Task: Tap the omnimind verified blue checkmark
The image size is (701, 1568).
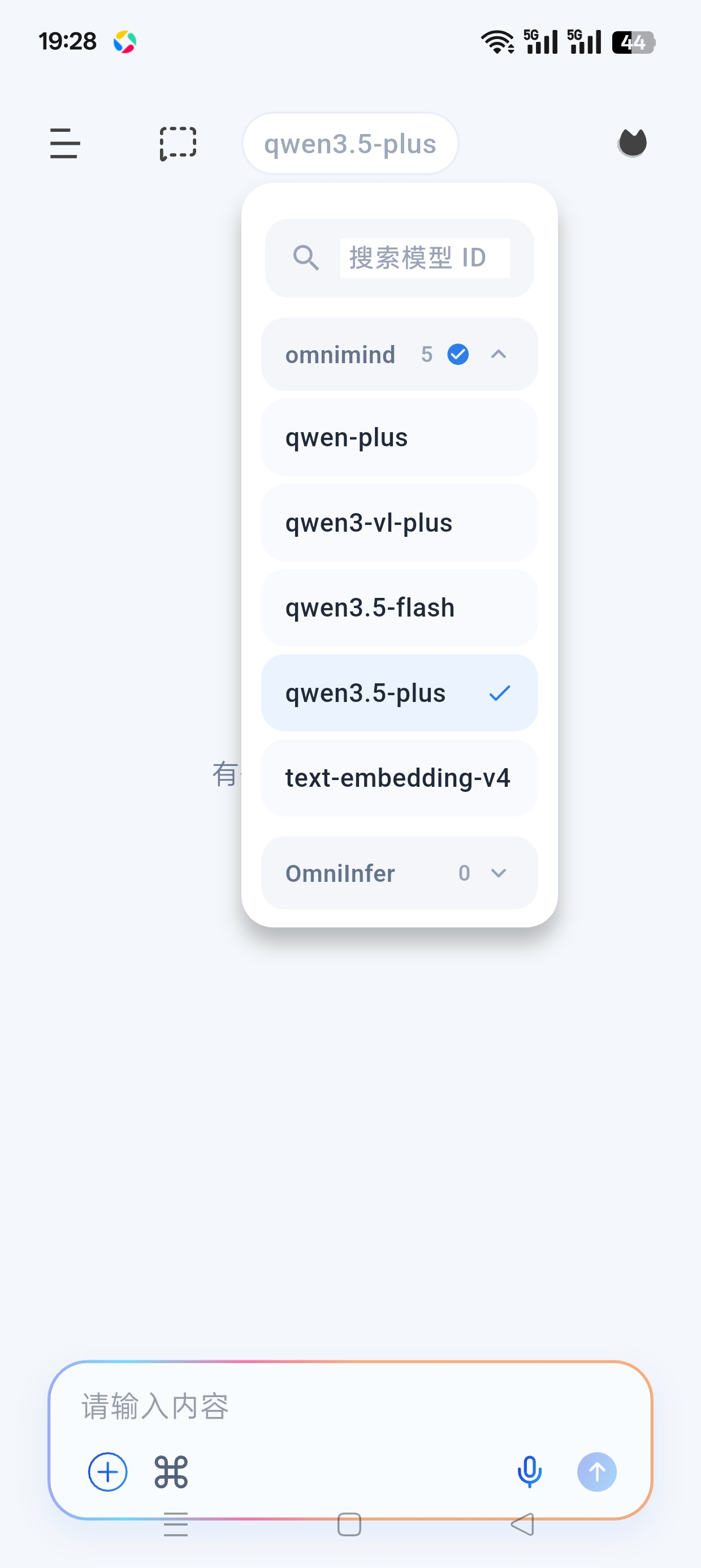Action: click(x=457, y=354)
